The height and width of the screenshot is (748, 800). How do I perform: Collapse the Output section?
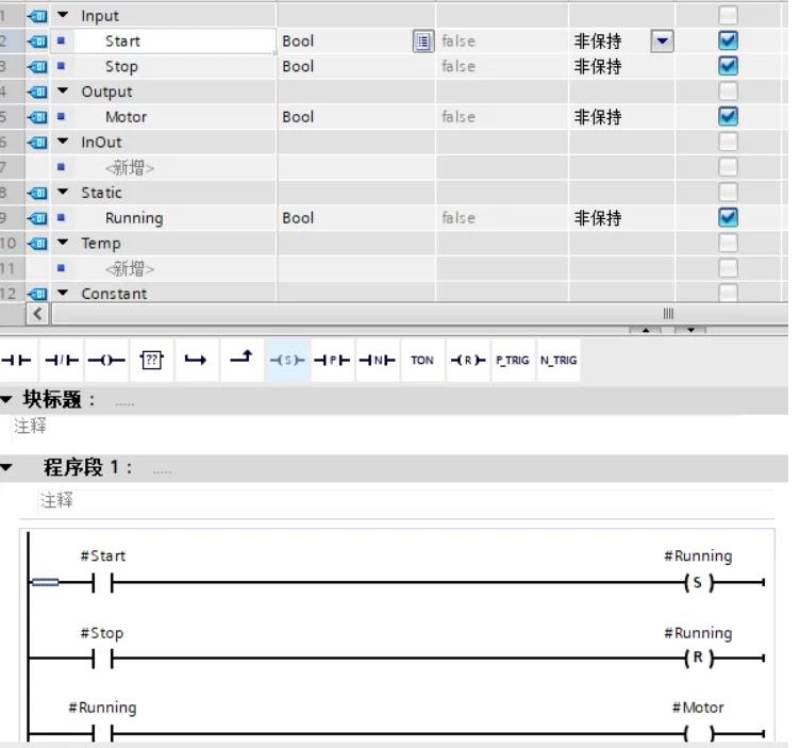62,91
